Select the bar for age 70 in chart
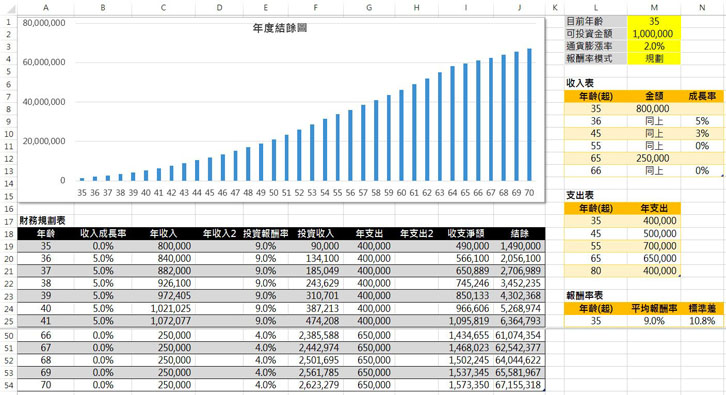Image resolution: width=726 pixels, height=395 pixels. click(529, 114)
